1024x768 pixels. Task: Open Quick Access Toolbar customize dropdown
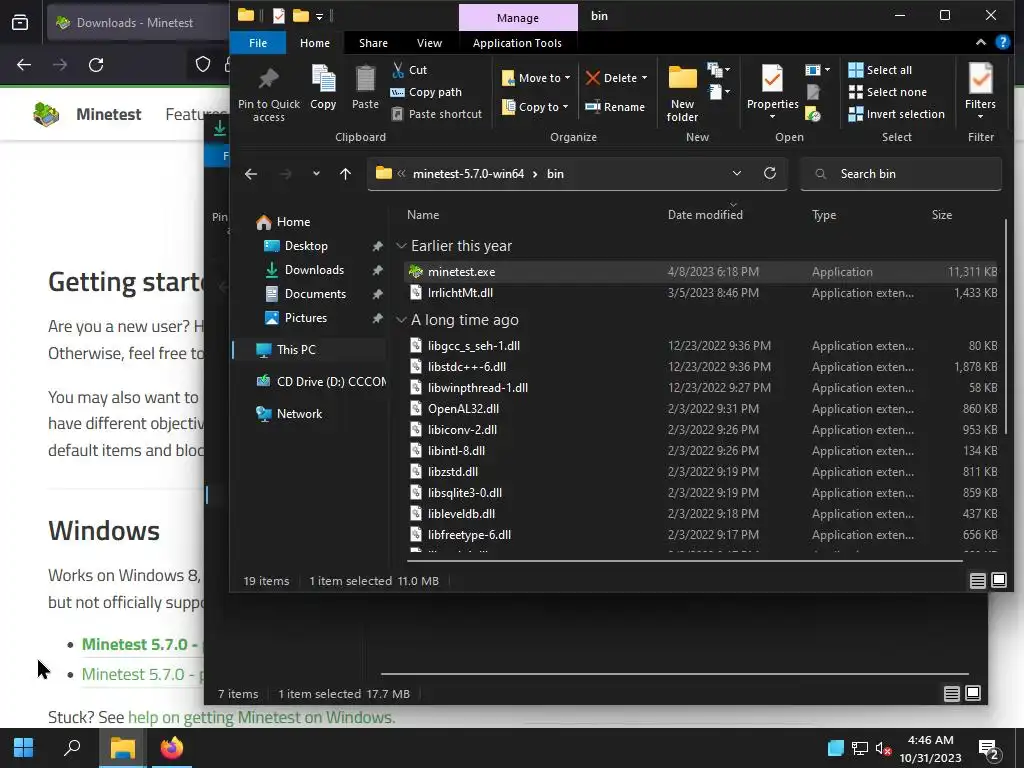(319, 16)
